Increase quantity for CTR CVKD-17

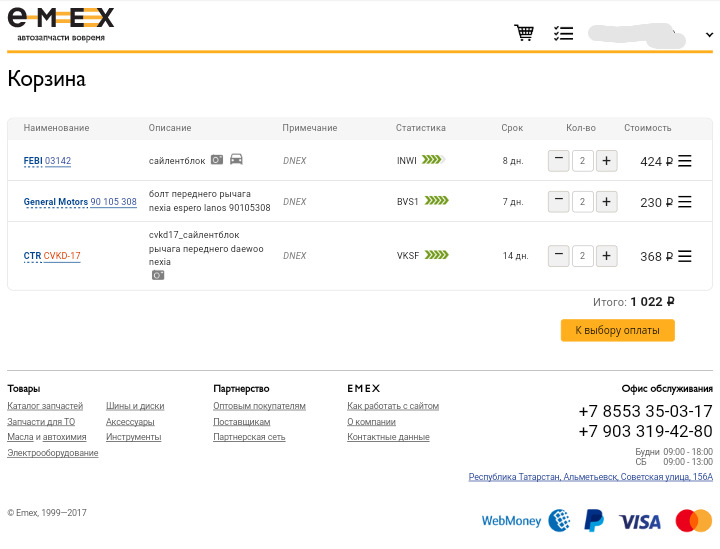[606, 256]
